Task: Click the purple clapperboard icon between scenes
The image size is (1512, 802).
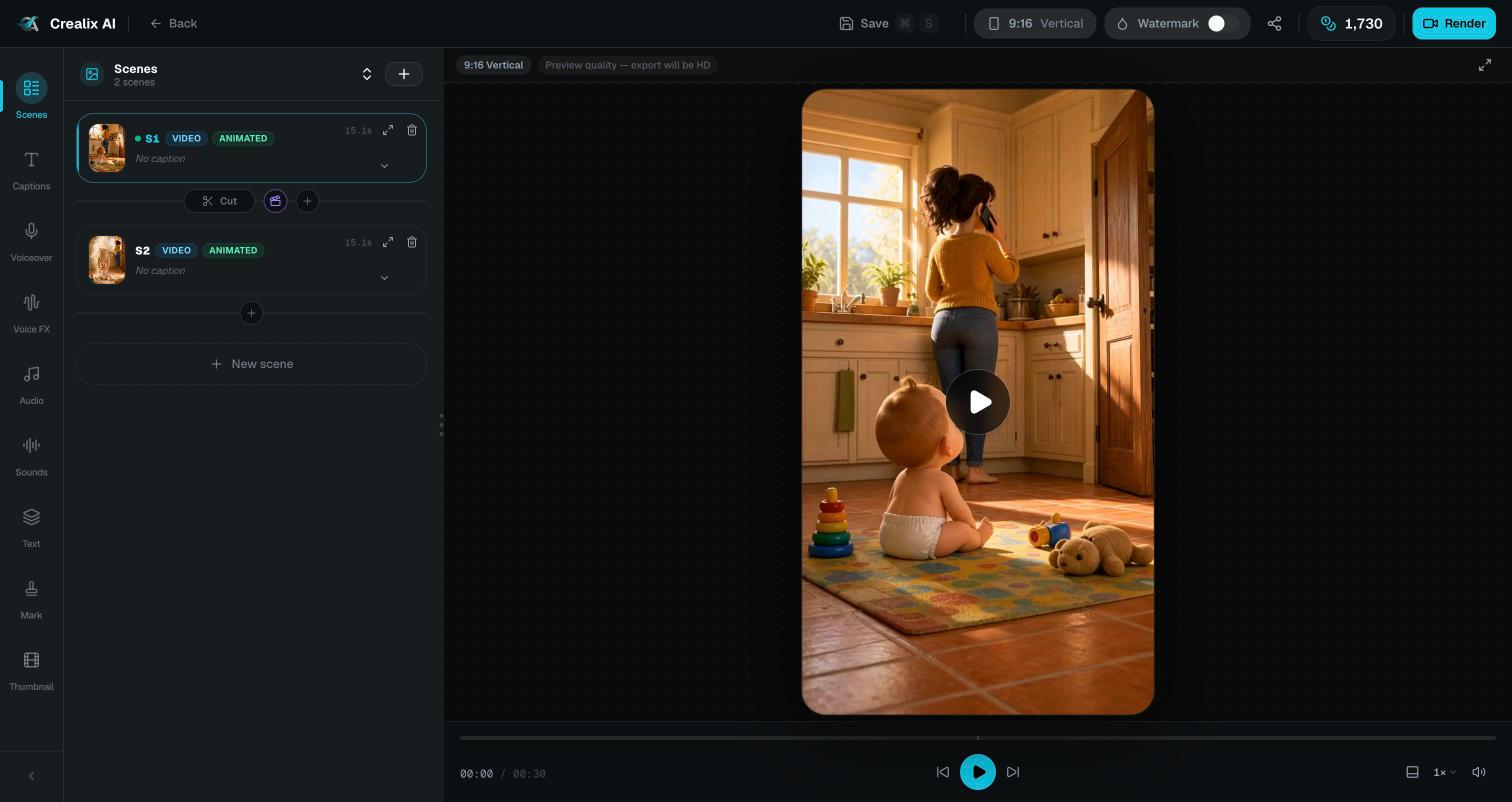Action: pos(275,201)
